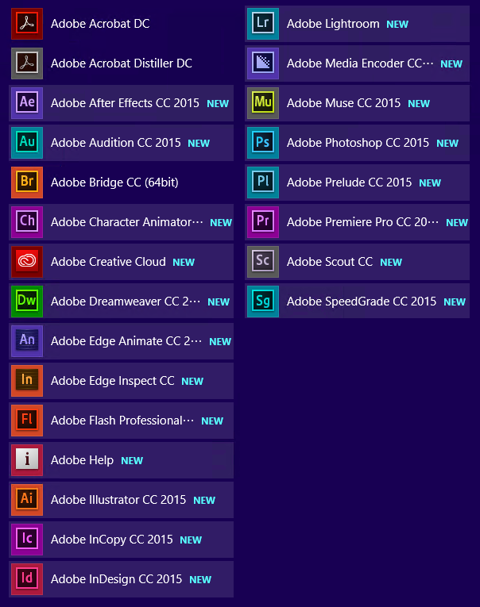The width and height of the screenshot is (480, 607).
Task: Click 'Adobe Character Animator' truncated label
Action: coord(127,222)
